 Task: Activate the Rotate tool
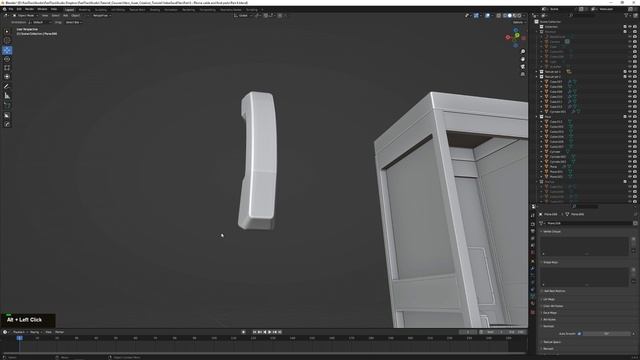pyautogui.click(x=7, y=59)
